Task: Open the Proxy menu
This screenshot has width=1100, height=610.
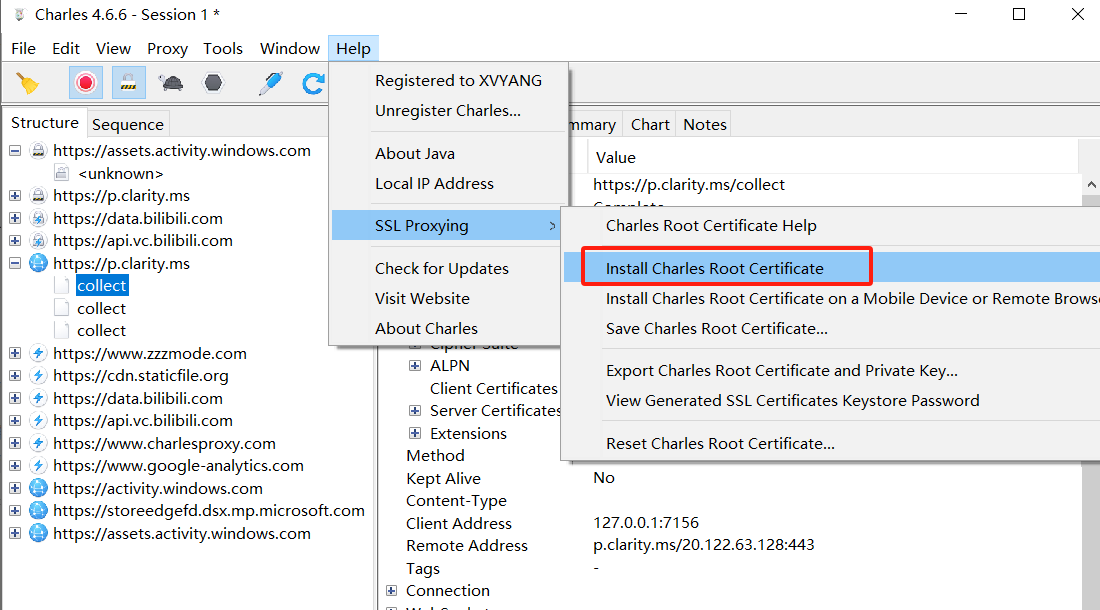Action: click(167, 48)
